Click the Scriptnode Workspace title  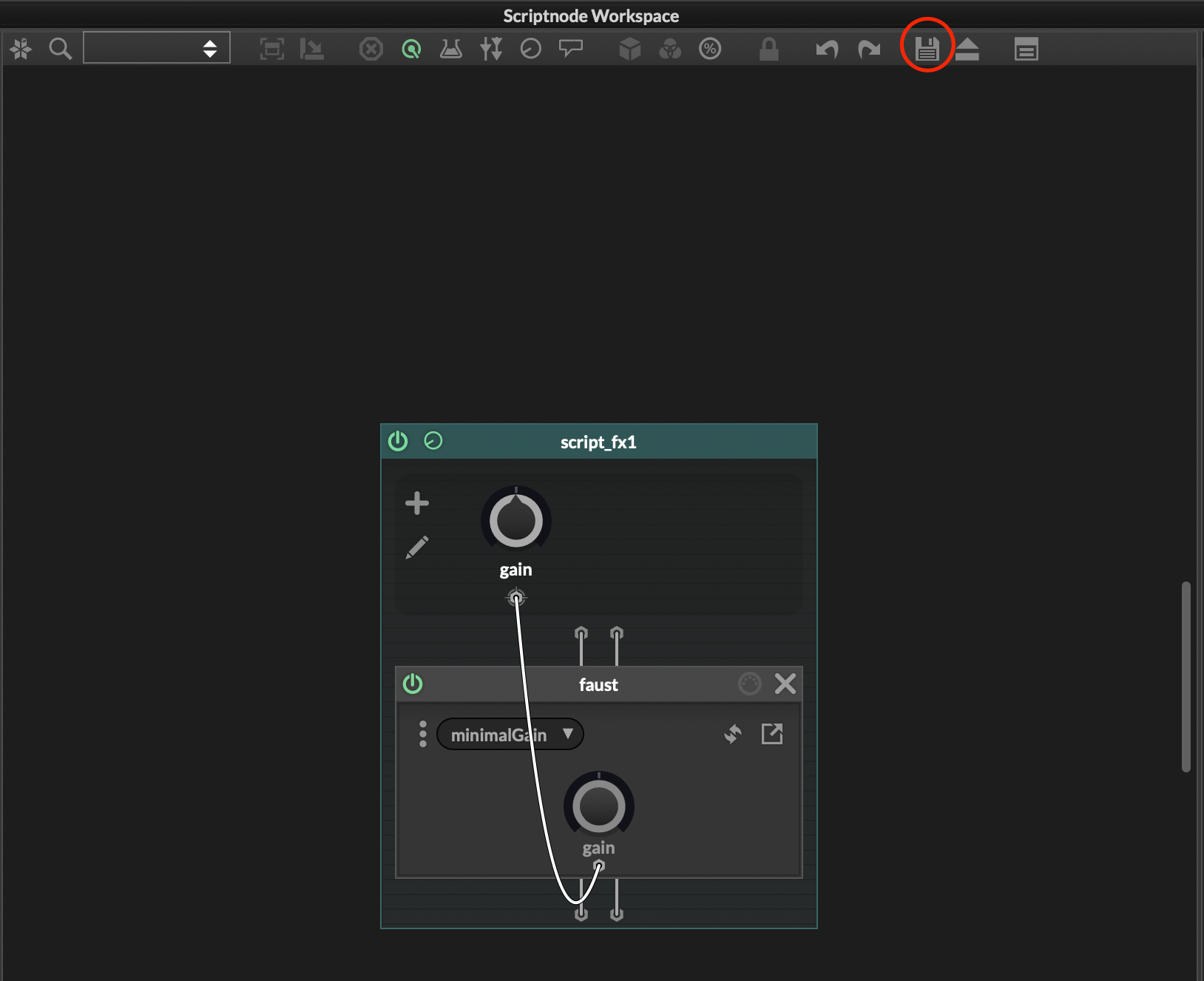(591, 16)
